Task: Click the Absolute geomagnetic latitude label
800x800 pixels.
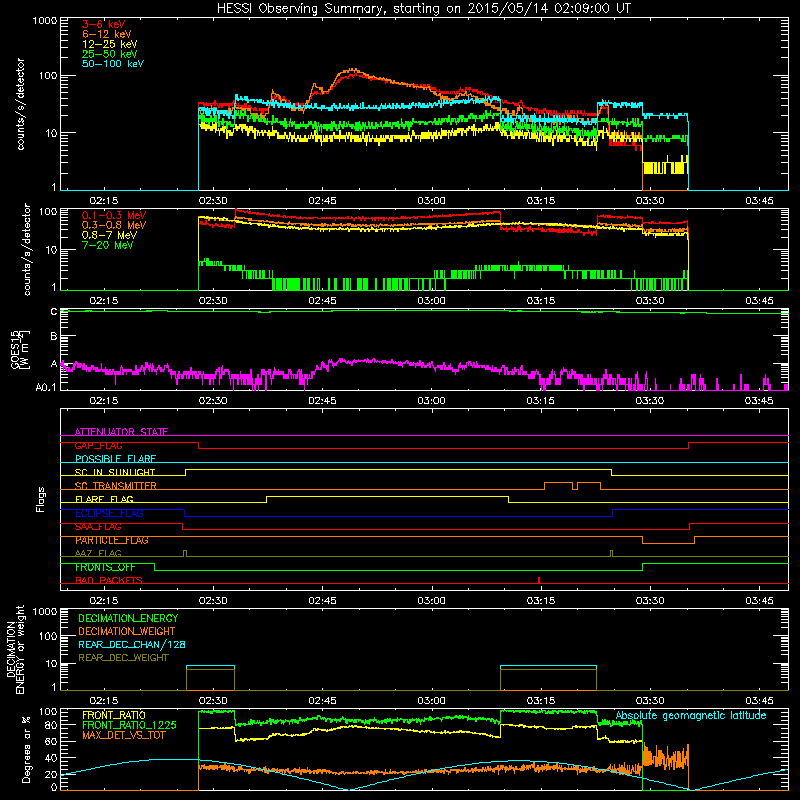Action: click(x=691, y=716)
